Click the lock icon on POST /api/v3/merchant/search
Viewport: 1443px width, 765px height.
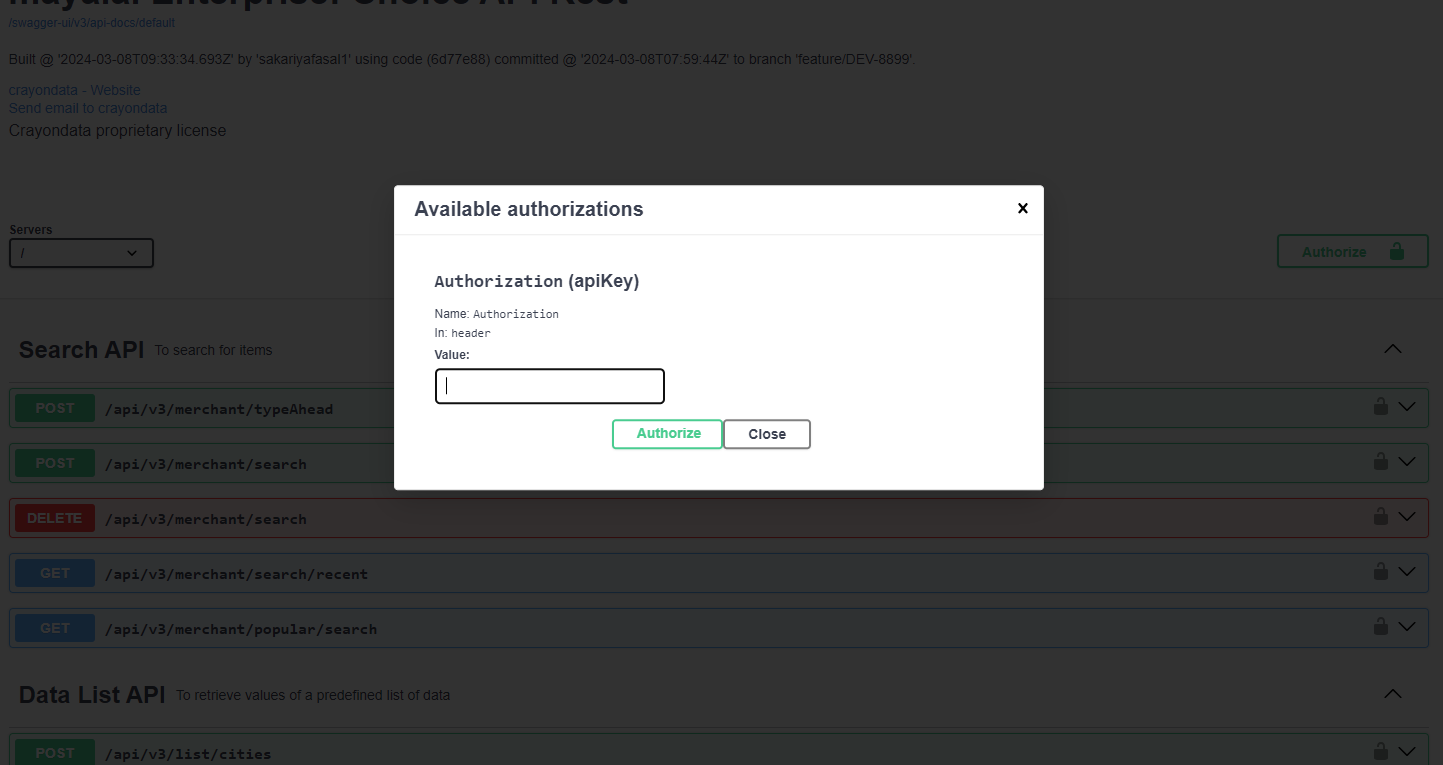1381,462
